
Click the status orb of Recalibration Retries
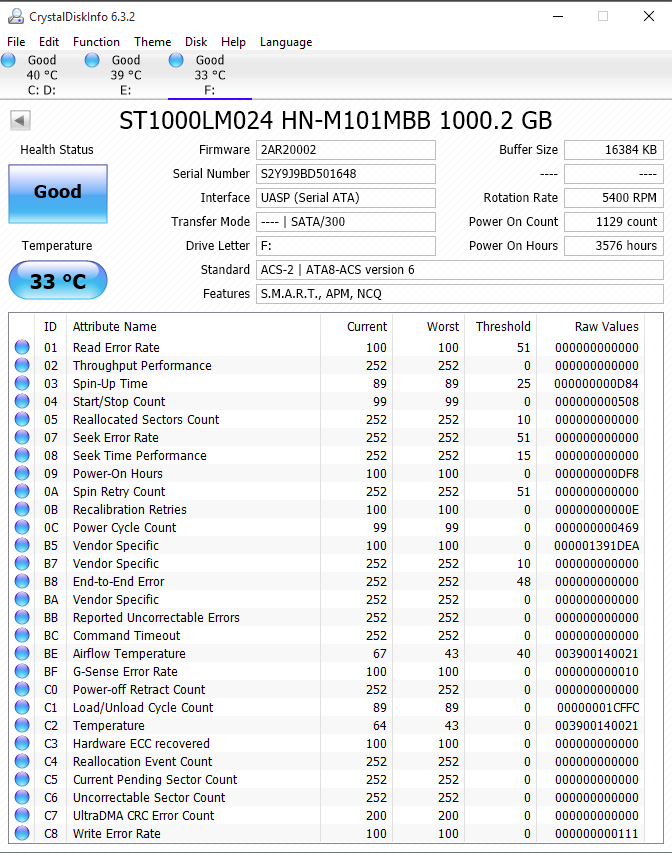(x=22, y=509)
